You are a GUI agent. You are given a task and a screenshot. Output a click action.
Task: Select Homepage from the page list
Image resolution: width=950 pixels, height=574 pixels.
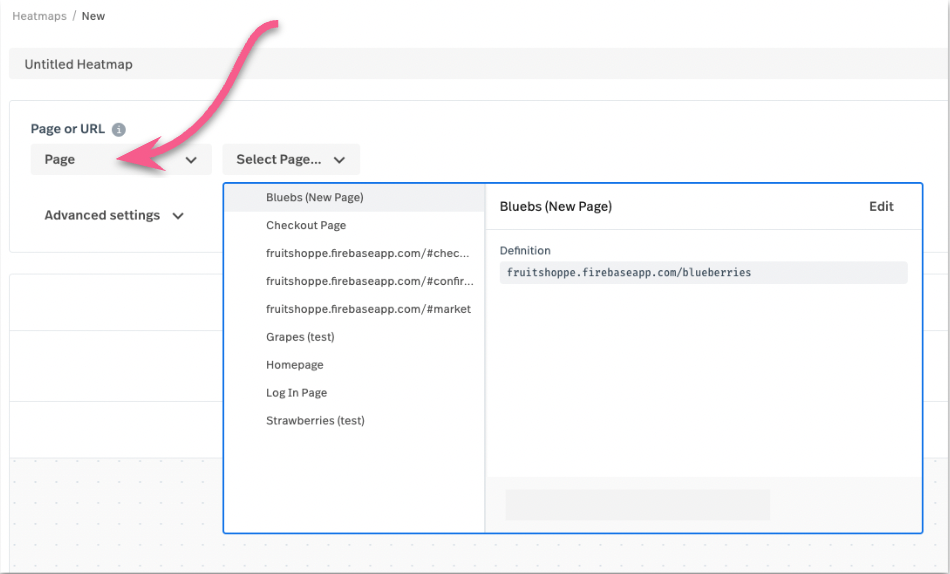click(294, 365)
